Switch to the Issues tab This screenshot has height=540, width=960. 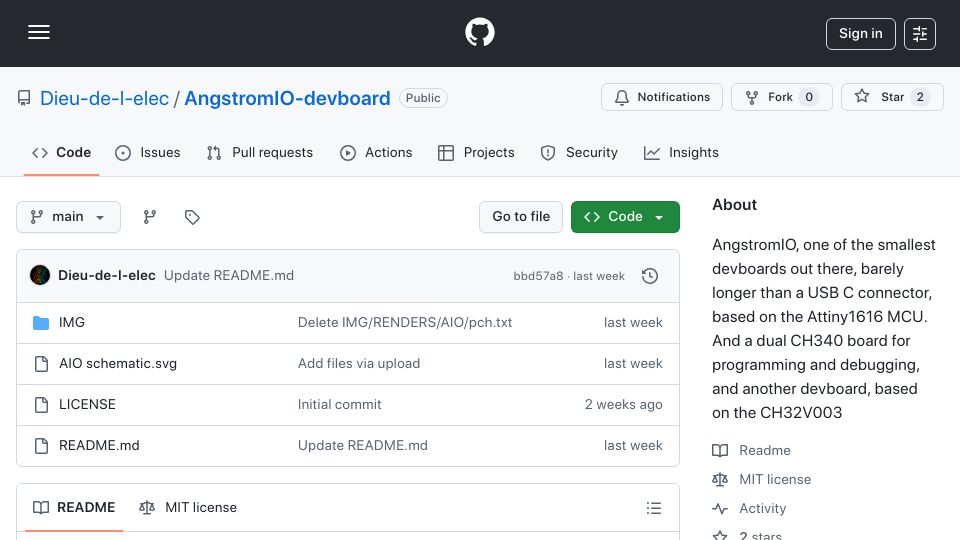(x=148, y=152)
